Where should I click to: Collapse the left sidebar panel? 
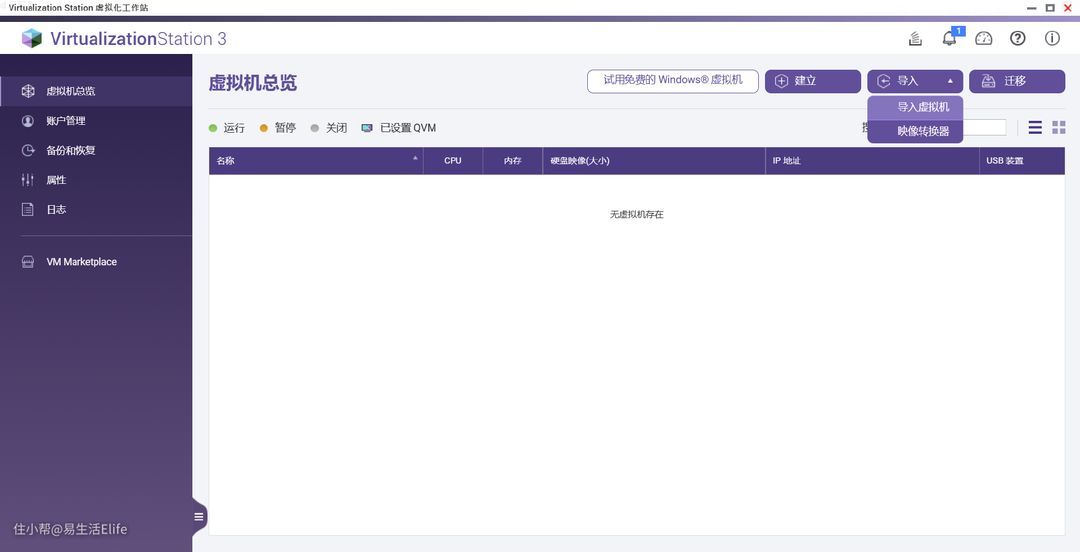tap(199, 517)
